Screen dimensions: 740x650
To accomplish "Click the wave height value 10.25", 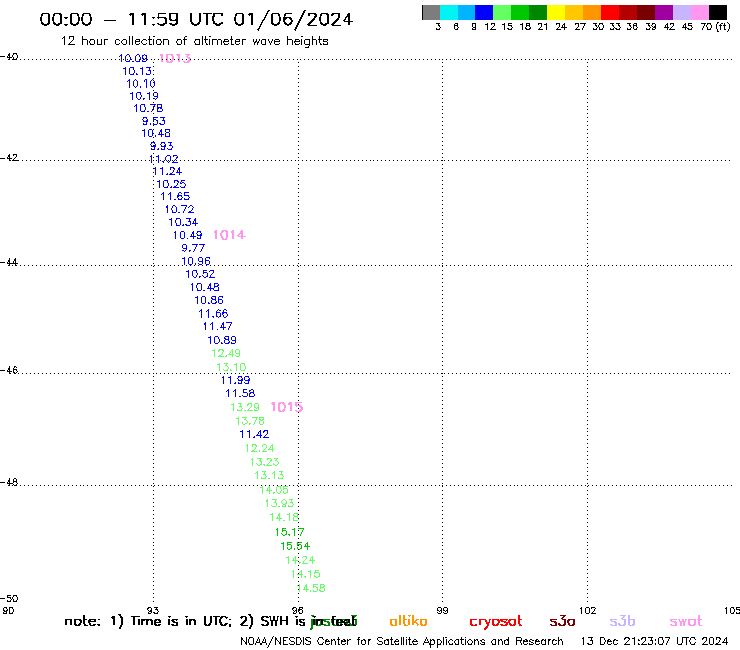I will tap(171, 184).
